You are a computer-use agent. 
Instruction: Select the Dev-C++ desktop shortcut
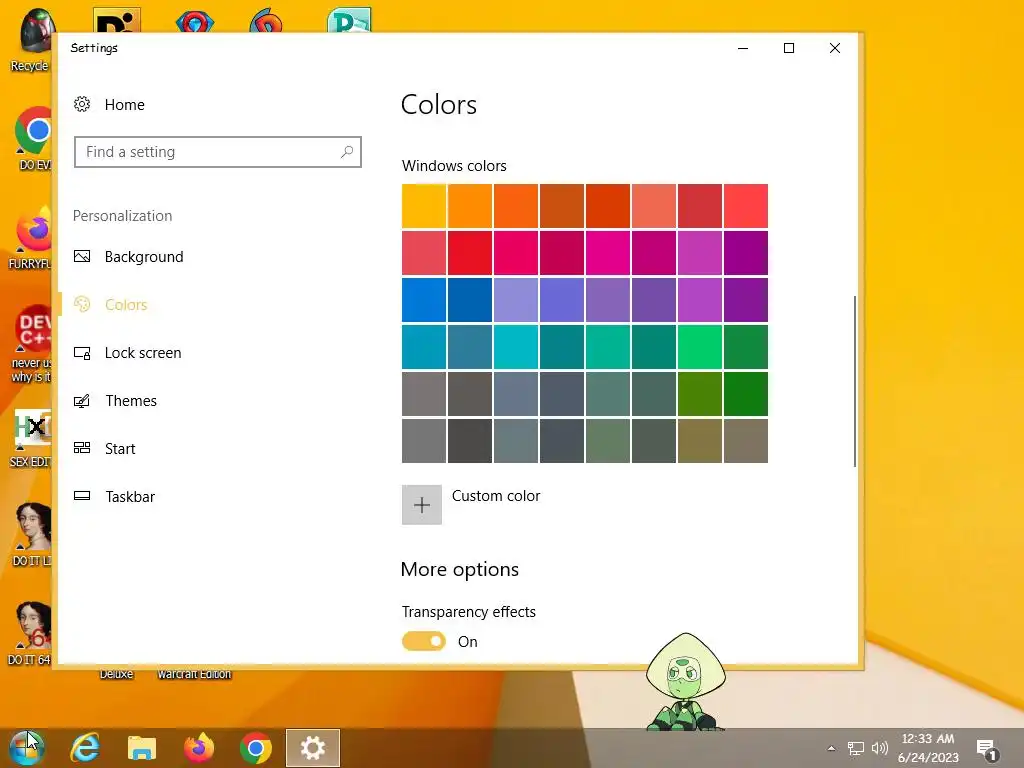31,344
